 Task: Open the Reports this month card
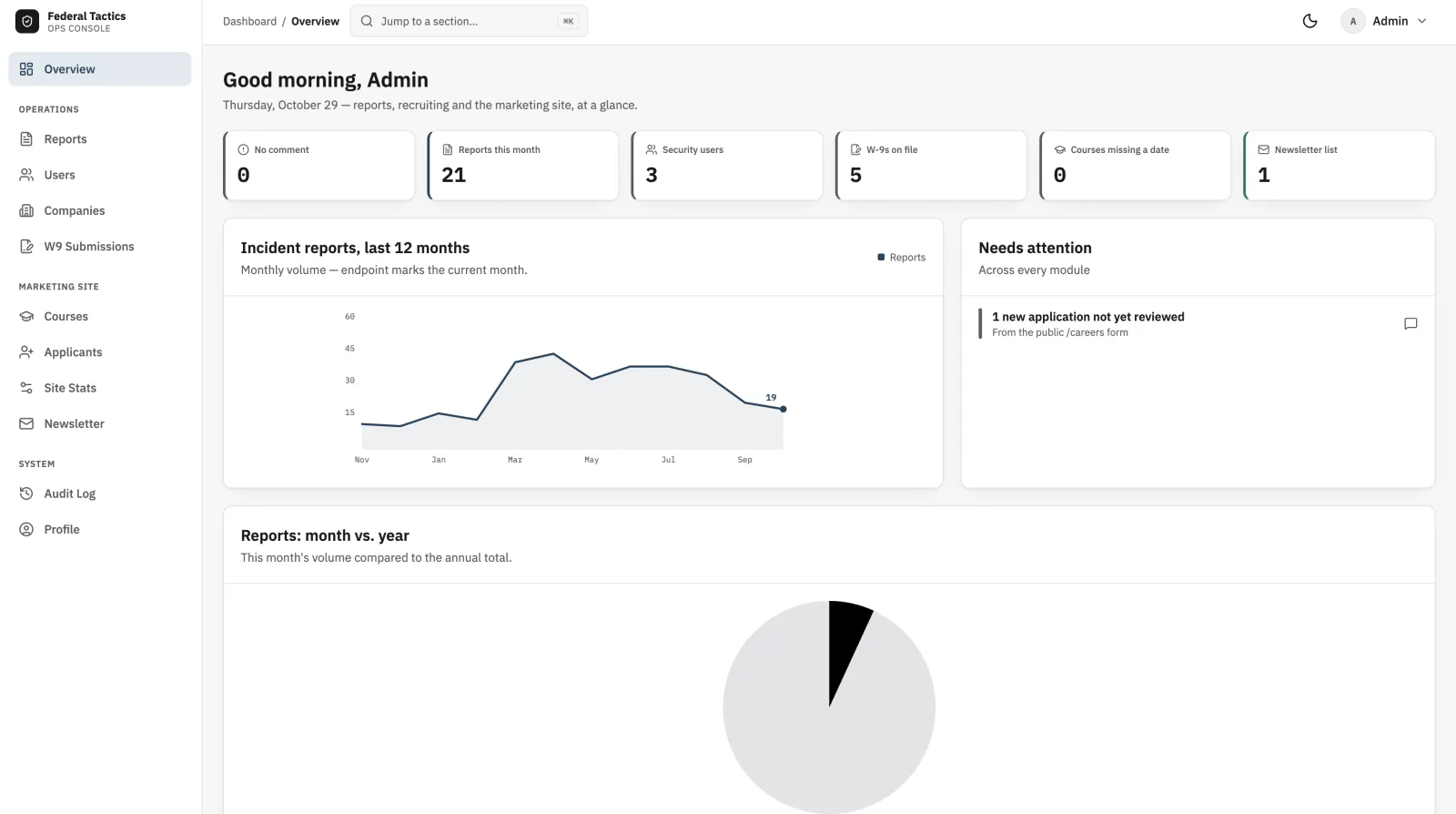tap(523, 166)
